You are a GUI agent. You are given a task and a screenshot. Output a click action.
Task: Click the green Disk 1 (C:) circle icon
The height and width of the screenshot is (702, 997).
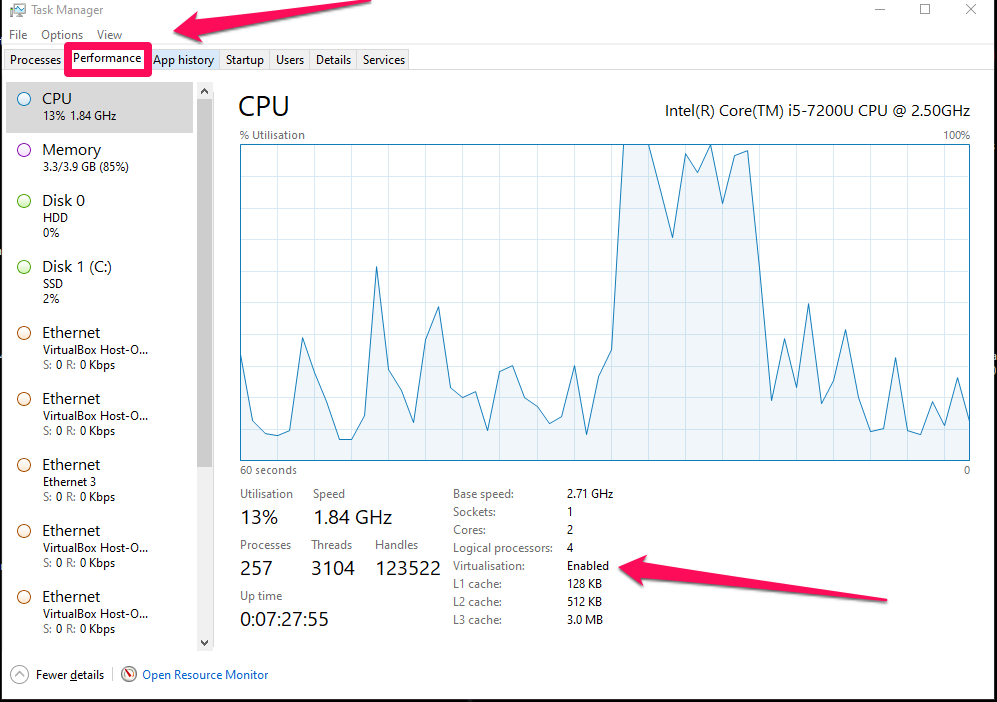point(24,267)
